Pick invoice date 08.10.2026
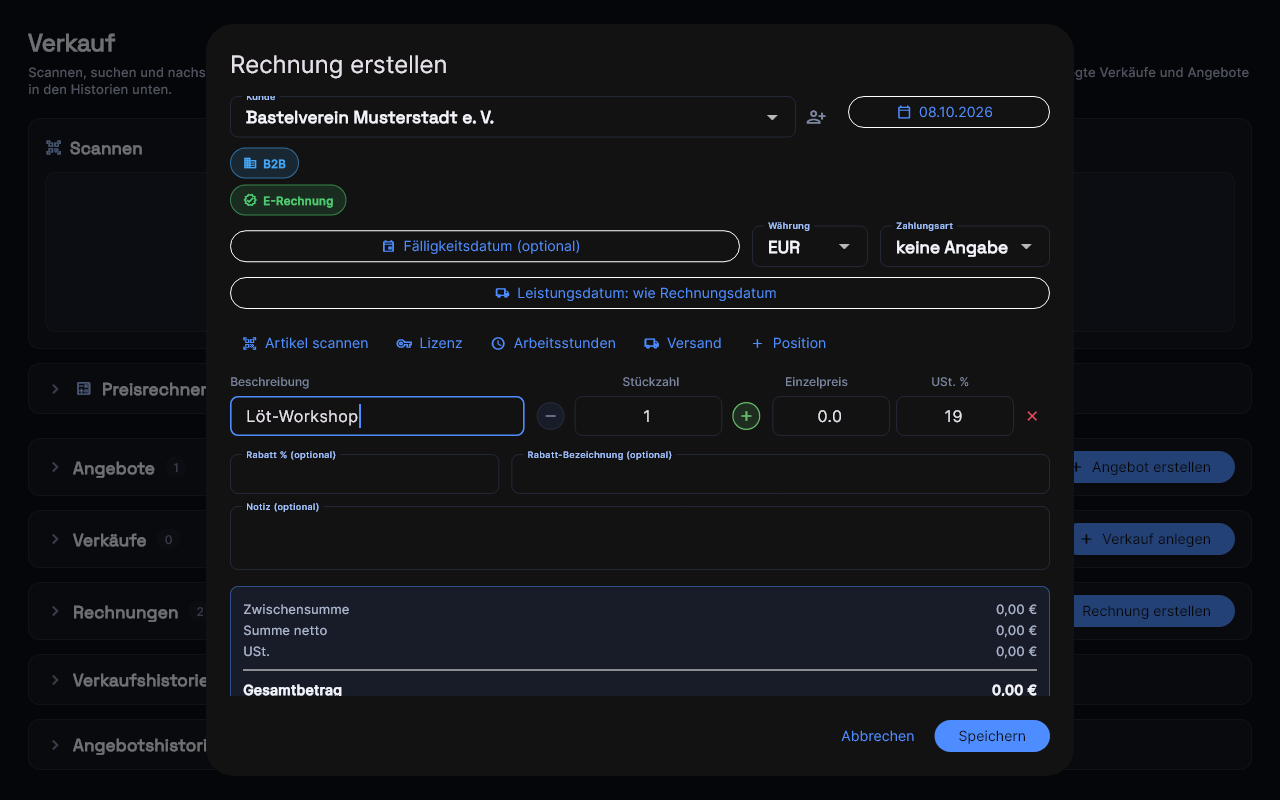The width and height of the screenshot is (1280, 800). pos(949,112)
